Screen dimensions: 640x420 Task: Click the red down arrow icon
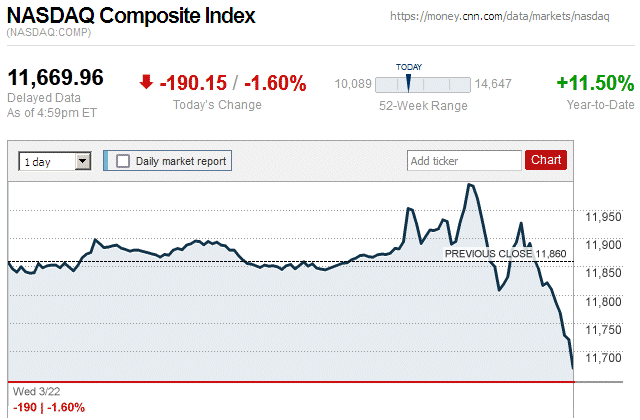click(146, 83)
